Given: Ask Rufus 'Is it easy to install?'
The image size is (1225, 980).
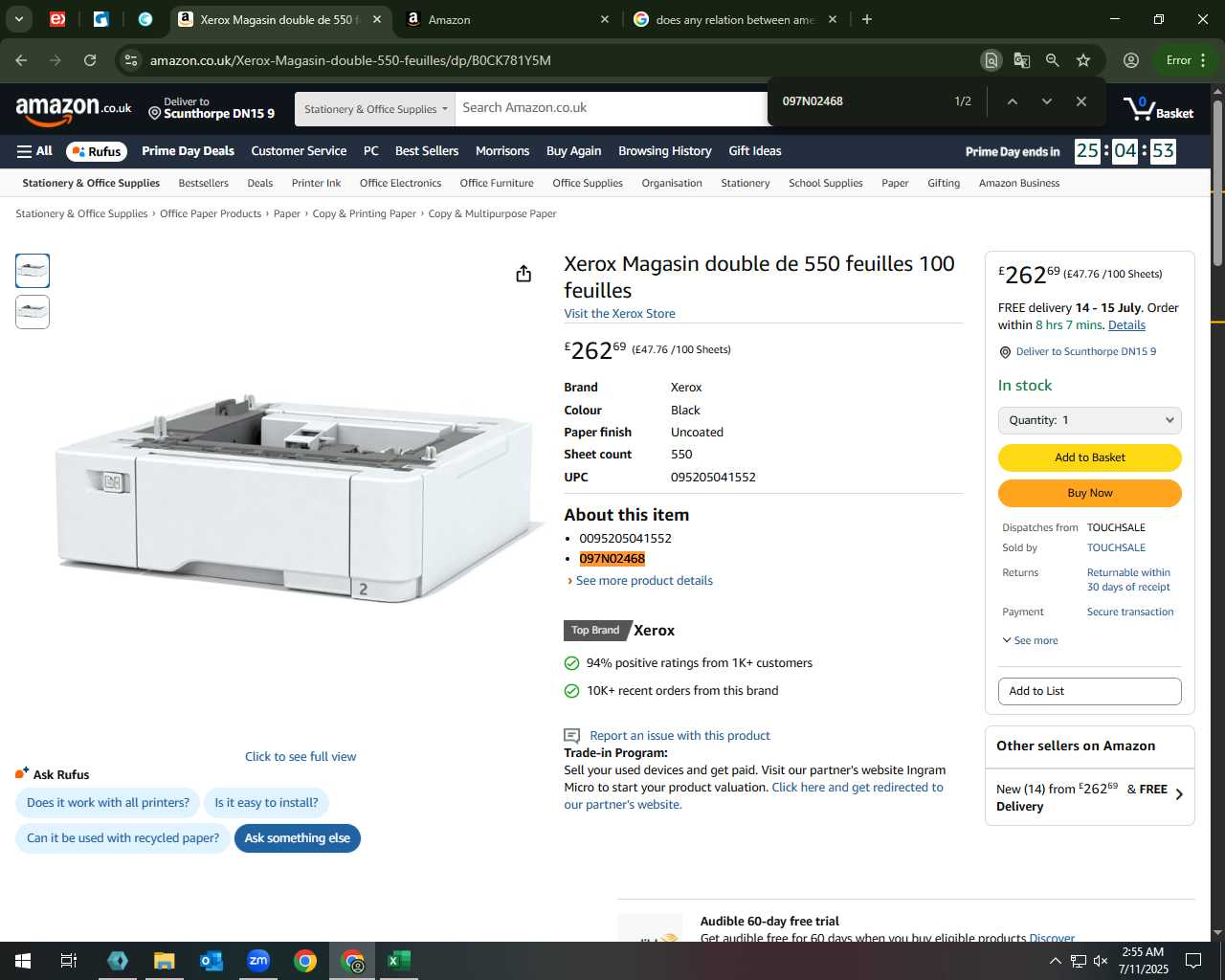Looking at the screenshot, I should 266,803.
